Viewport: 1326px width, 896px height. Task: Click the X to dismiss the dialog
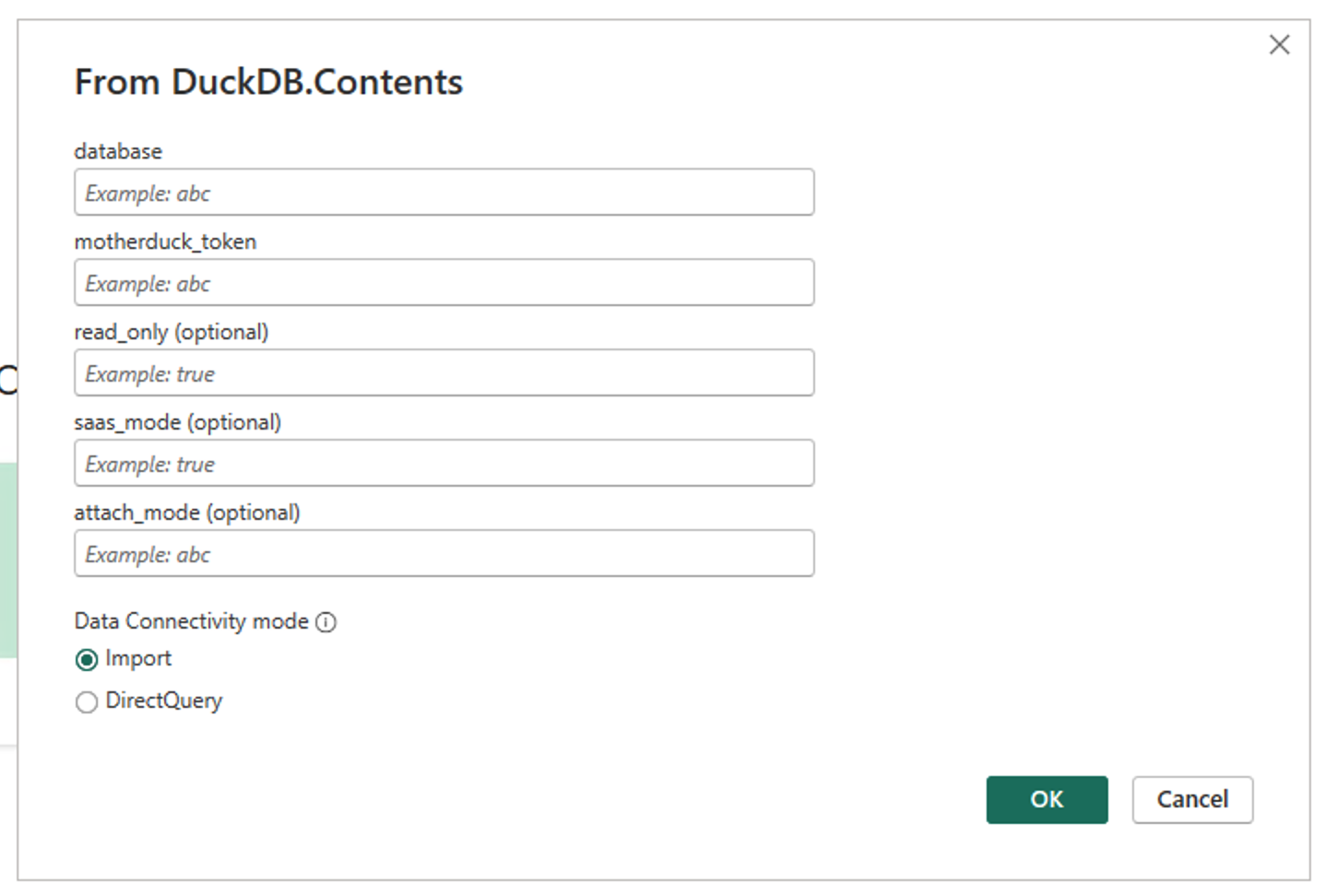[x=1280, y=44]
